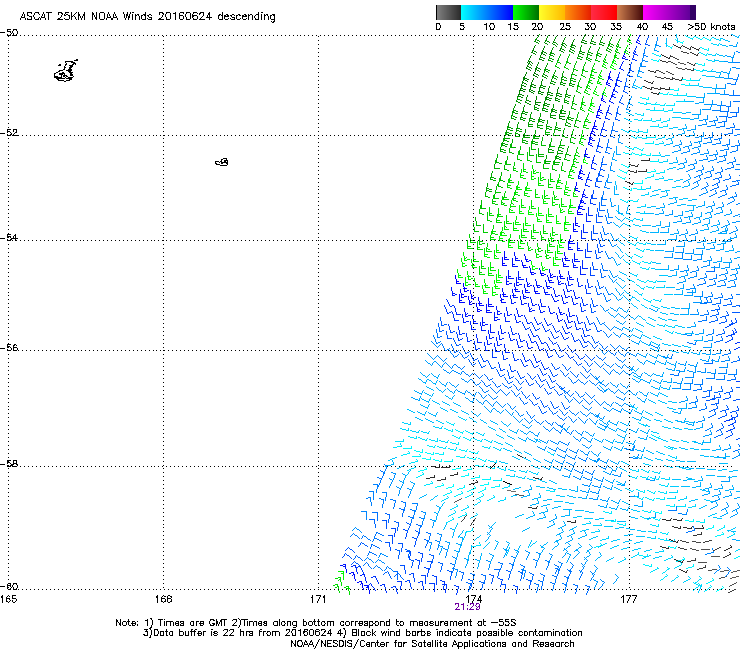The image size is (740, 650).
Task: Click the legend scale label "45"
Action: pyautogui.click(x=667, y=27)
